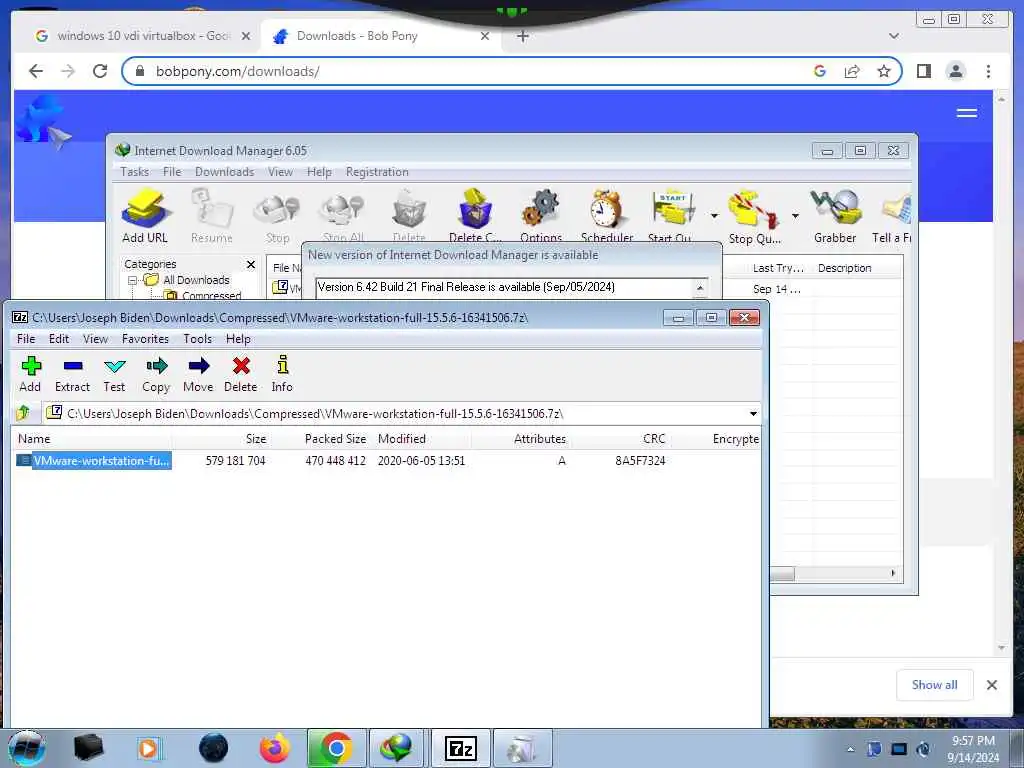Open Edit menu in 7-Zip
Image resolution: width=1024 pixels, height=768 pixels.
59,339
